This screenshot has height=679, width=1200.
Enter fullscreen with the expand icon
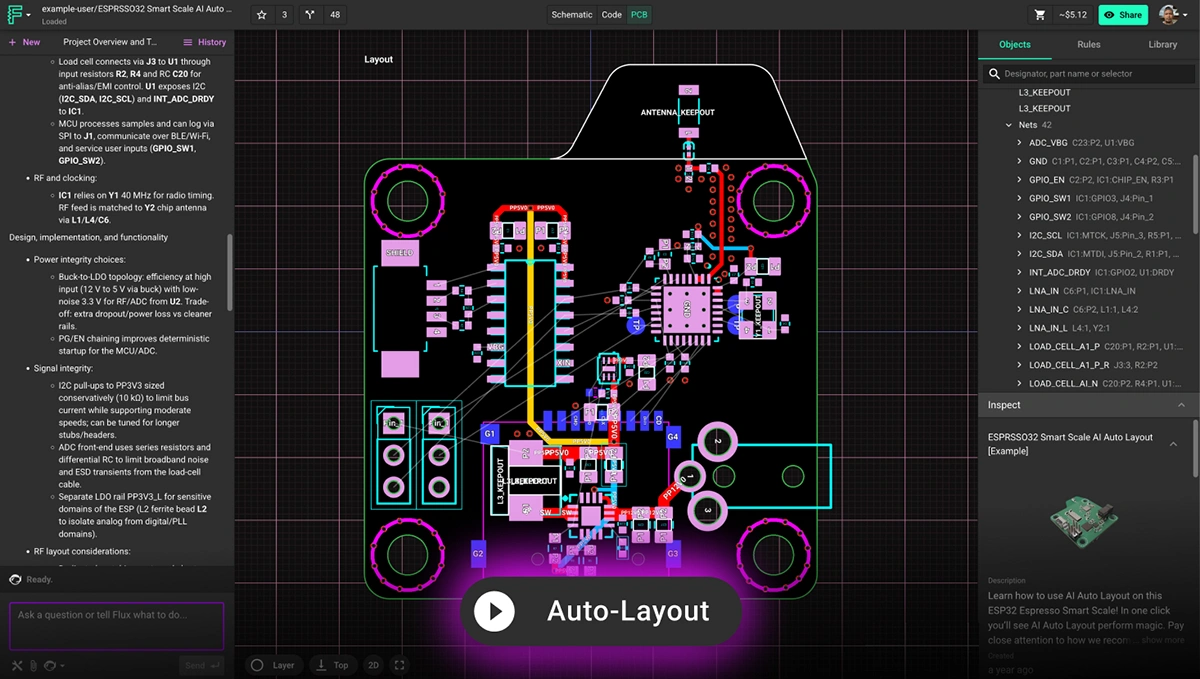click(400, 665)
